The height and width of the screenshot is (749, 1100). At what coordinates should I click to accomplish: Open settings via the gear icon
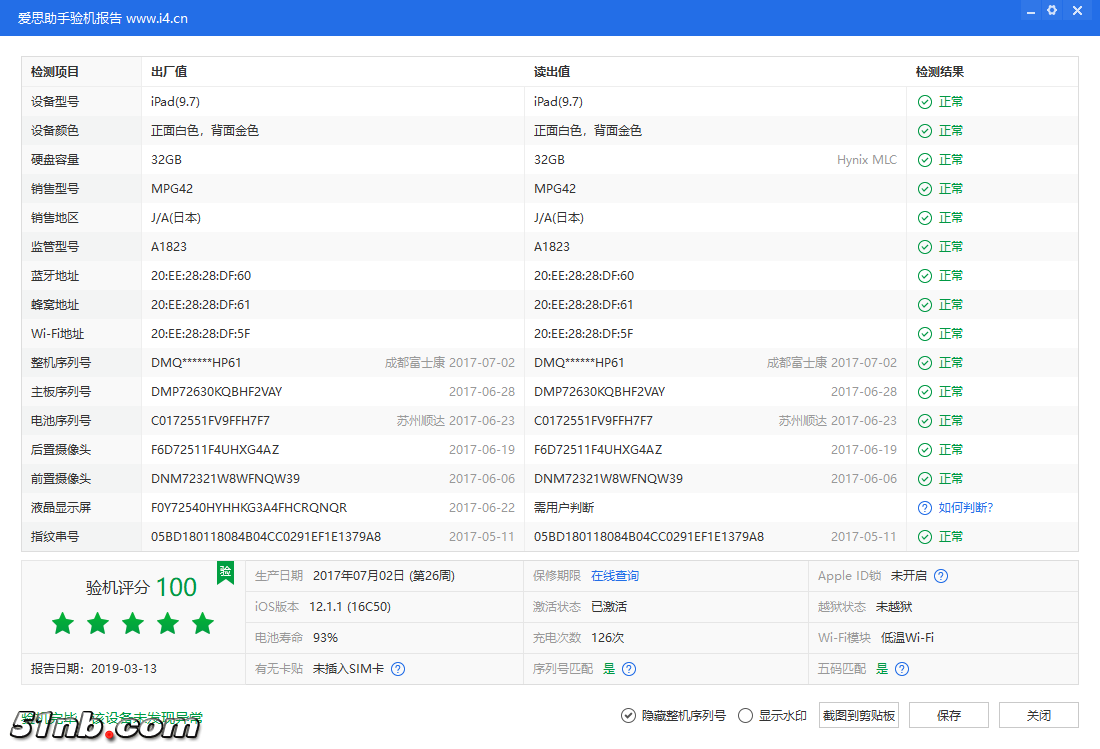point(1052,11)
